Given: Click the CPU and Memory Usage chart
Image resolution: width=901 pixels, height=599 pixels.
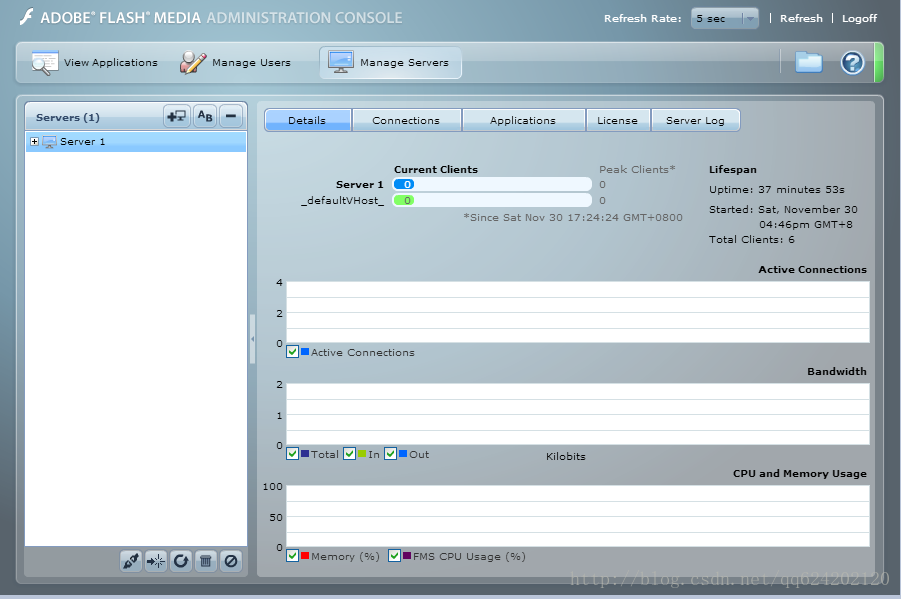Looking at the screenshot, I should pyautogui.click(x=577, y=516).
